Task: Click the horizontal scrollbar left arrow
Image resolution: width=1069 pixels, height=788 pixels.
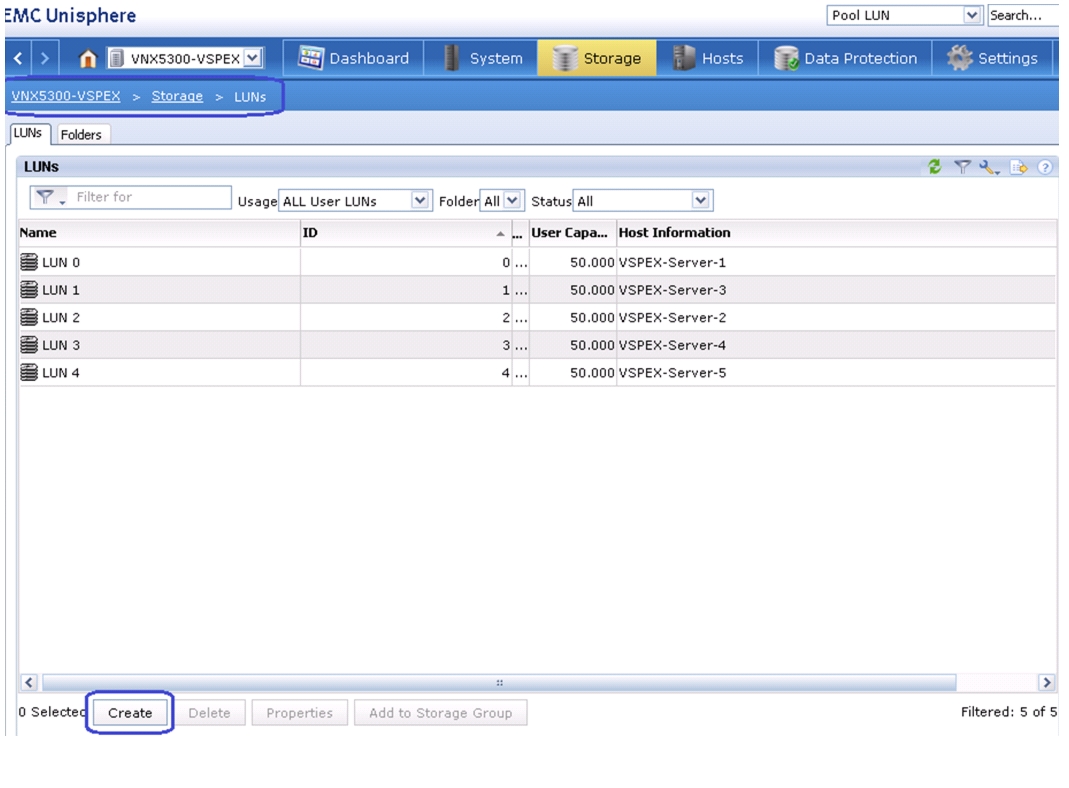Action: pyautogui.click(x=29, y=682)
